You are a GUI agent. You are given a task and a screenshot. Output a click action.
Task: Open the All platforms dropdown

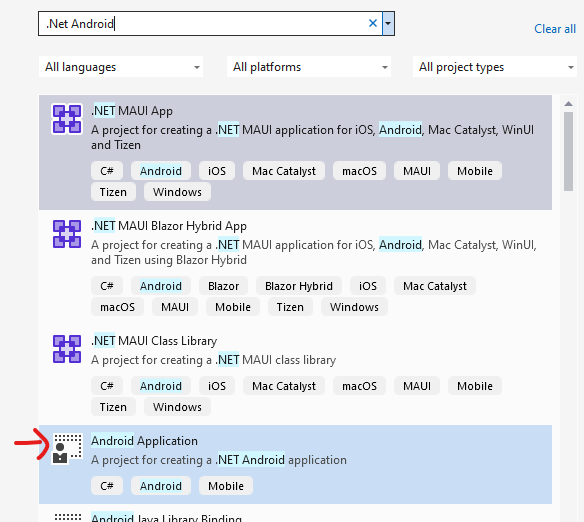coord(309,67)
